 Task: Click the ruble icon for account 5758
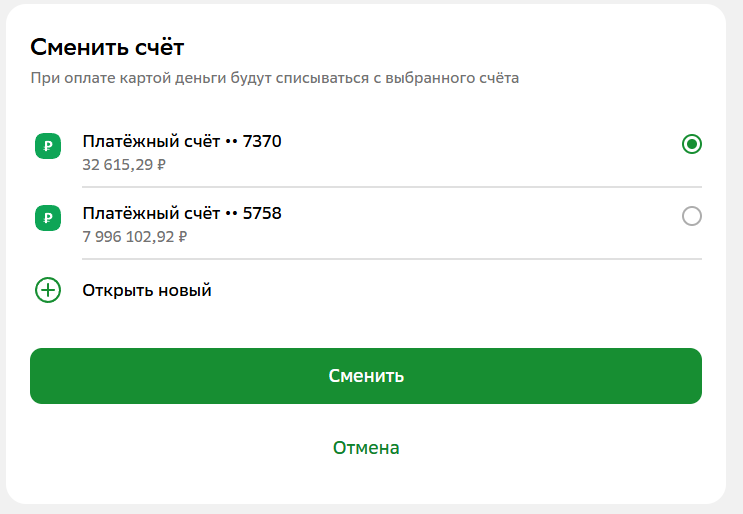(x=48, y=218)
